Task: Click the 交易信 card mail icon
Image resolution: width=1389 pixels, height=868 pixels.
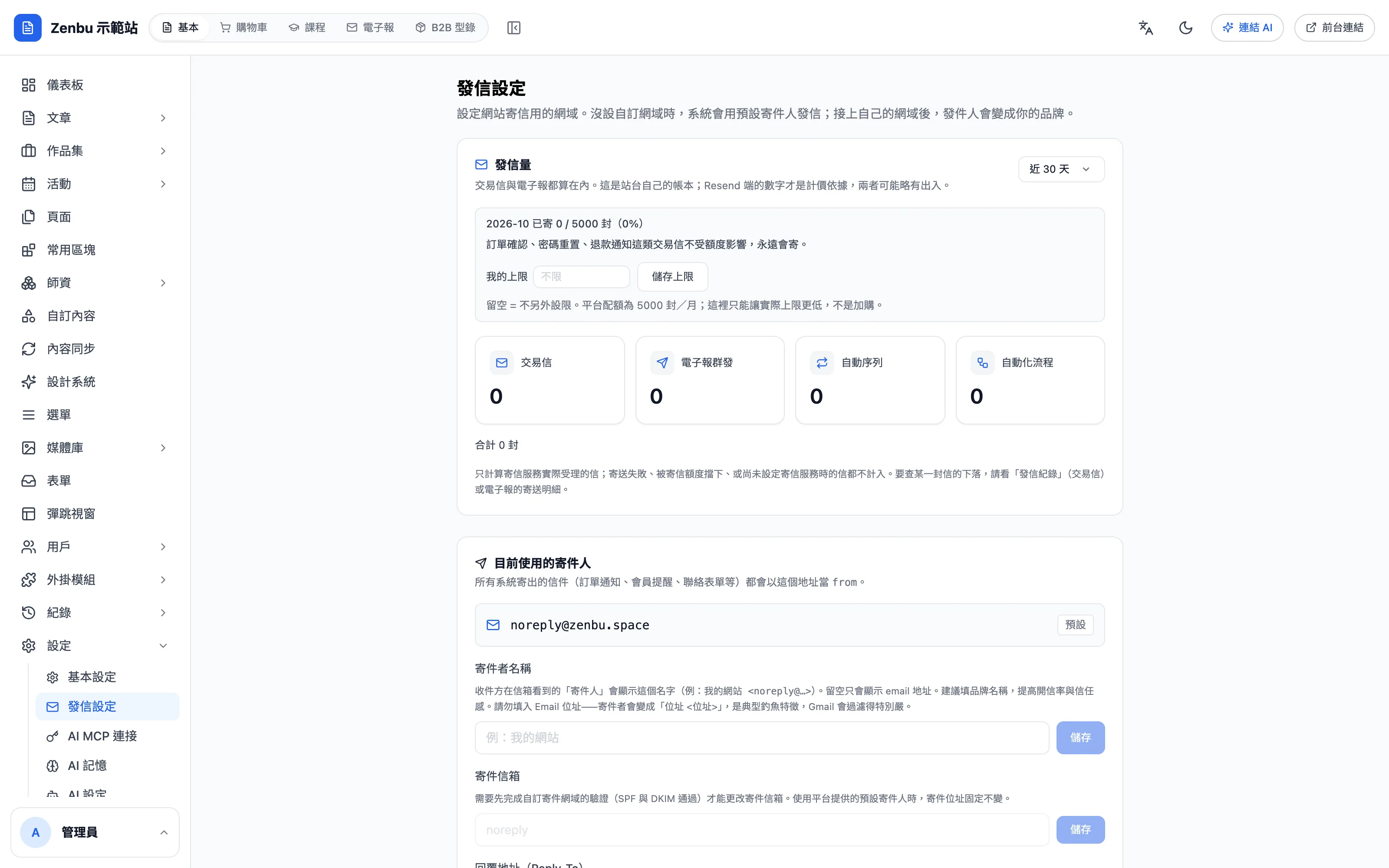Action: (502, 363)
